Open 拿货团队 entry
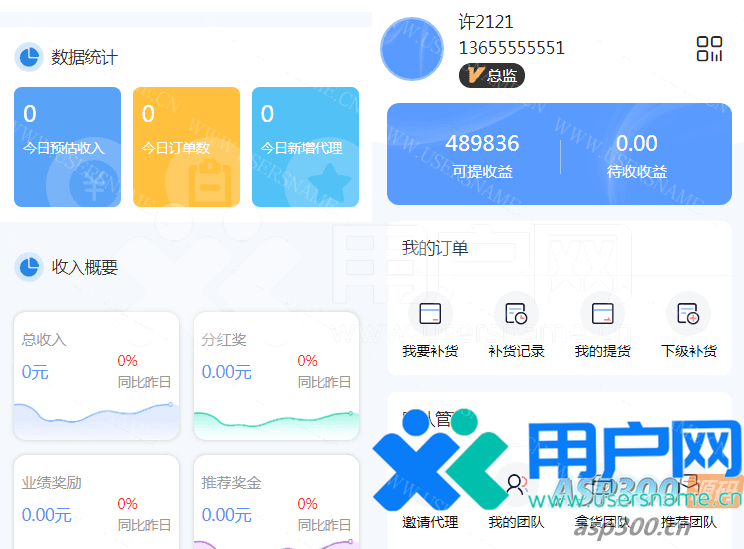The height and width of the screenshot is (549, 744). pos(602,522)
